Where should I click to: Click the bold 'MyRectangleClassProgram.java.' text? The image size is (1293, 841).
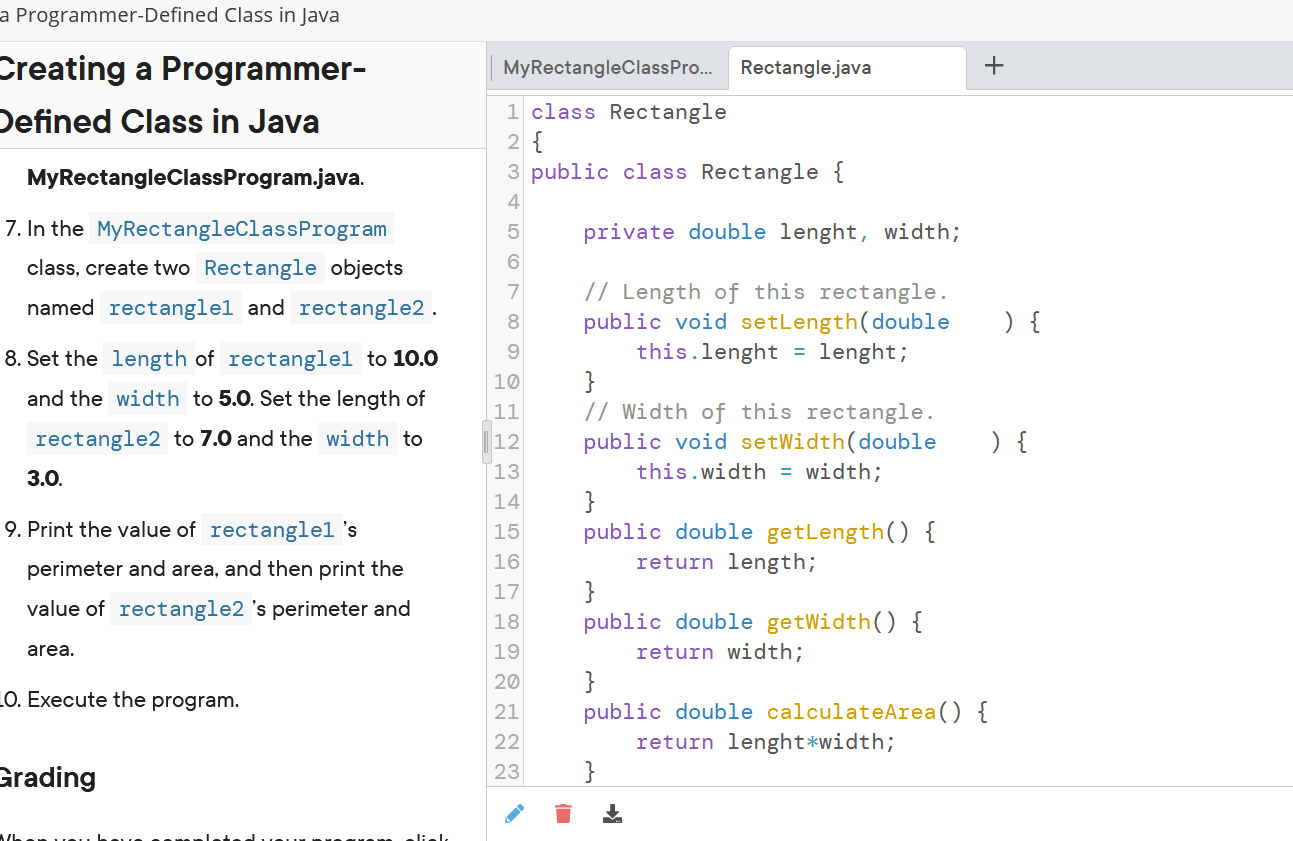pyautogui.click(x=196, y=178)
